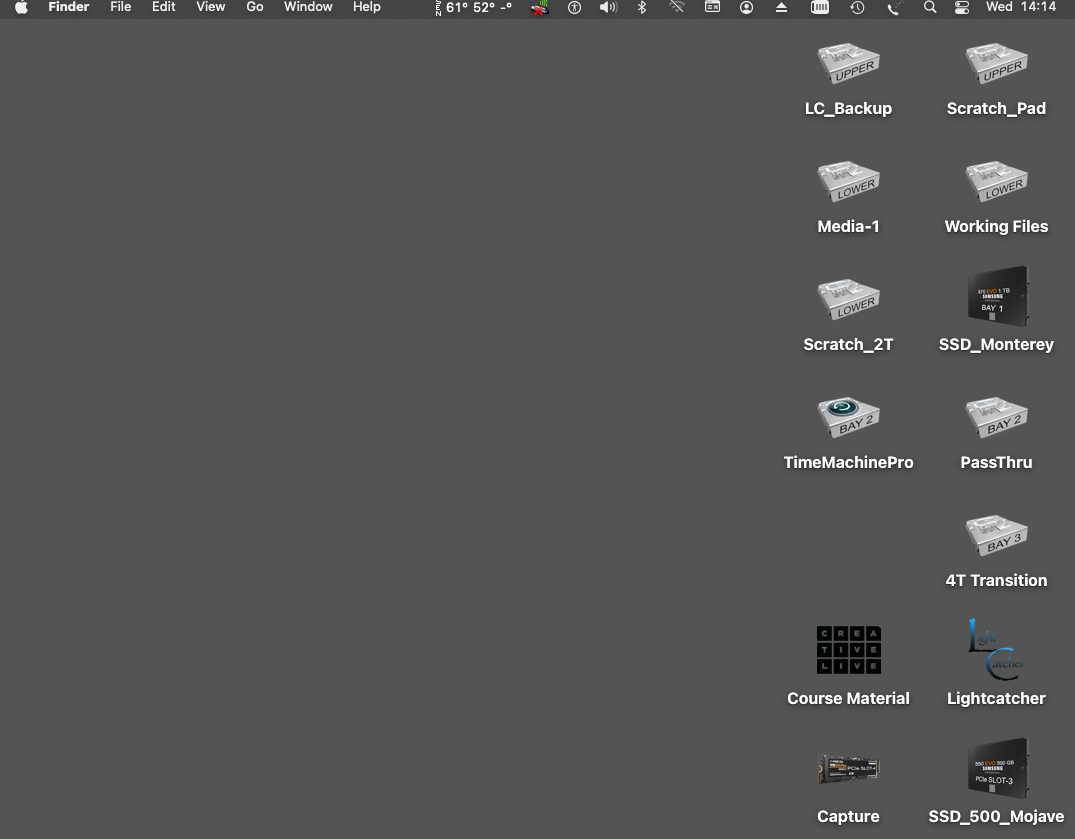Image resolution: width=1075 pixels, height=839 pixels.
Task: Click the SSD_Monterey label text
Action: pos(997,344)
